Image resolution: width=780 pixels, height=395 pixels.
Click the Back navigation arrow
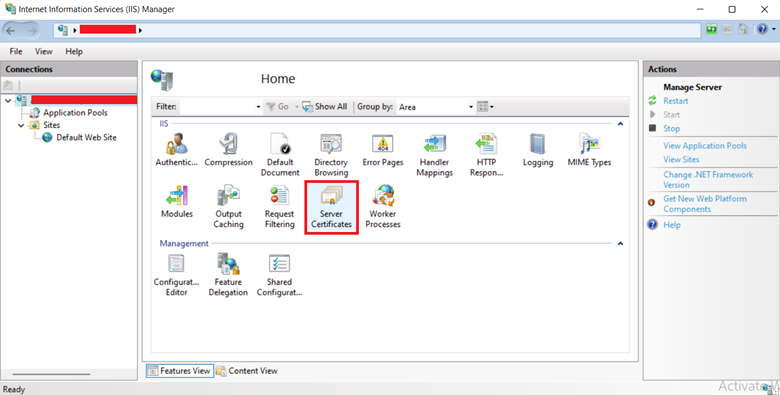(x=11, y=30)
